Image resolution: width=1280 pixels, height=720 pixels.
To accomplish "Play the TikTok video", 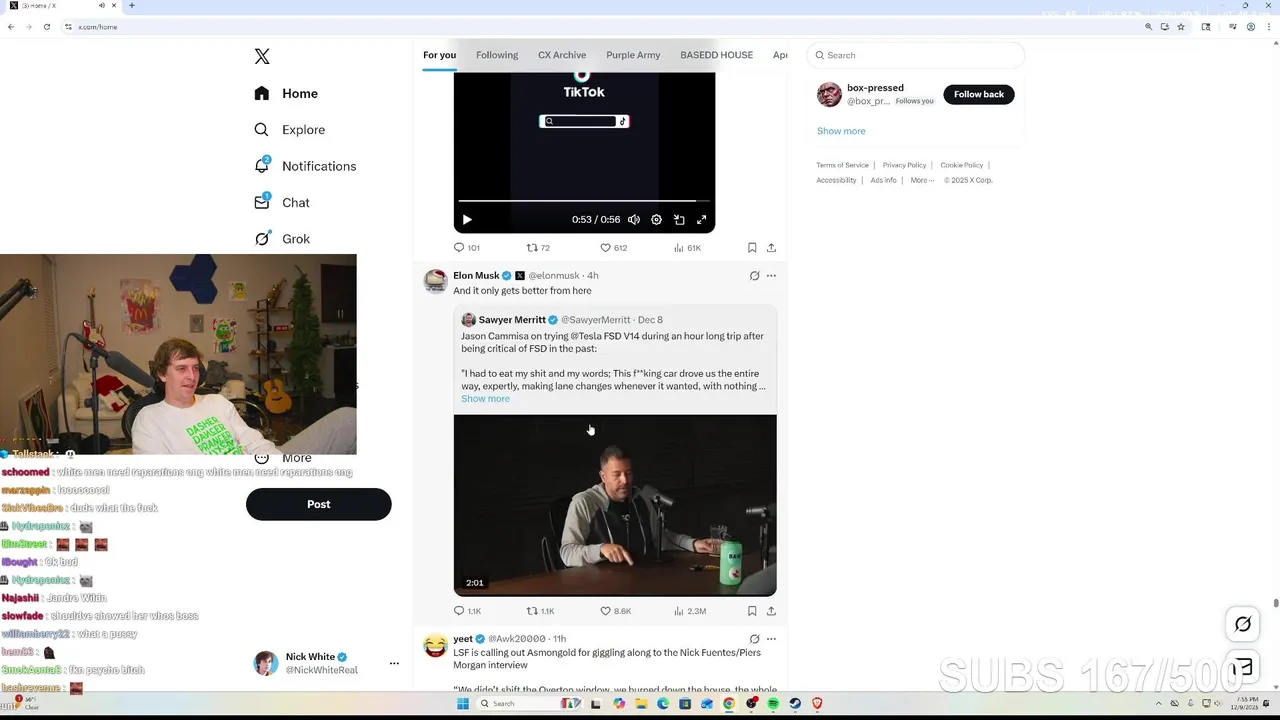I will point(466,220).
